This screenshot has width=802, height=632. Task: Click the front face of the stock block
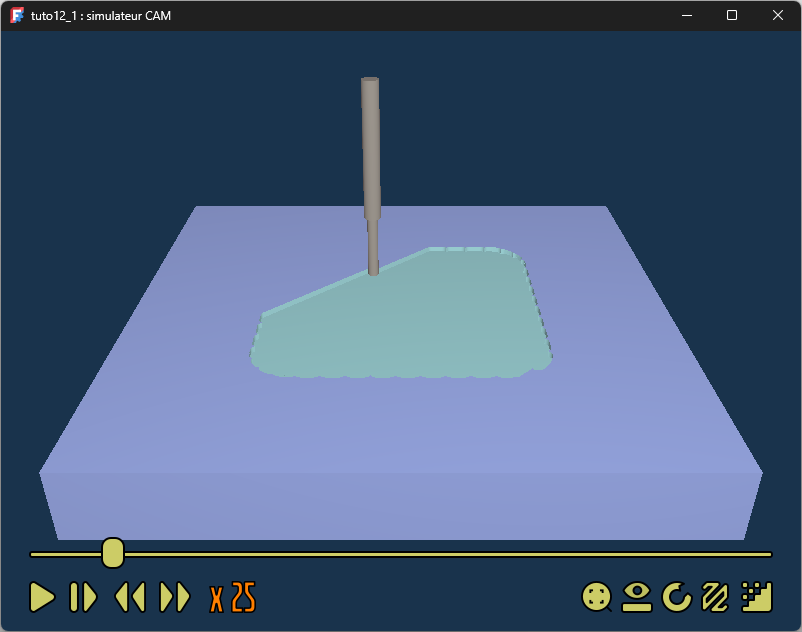click(x=400, y=505)
